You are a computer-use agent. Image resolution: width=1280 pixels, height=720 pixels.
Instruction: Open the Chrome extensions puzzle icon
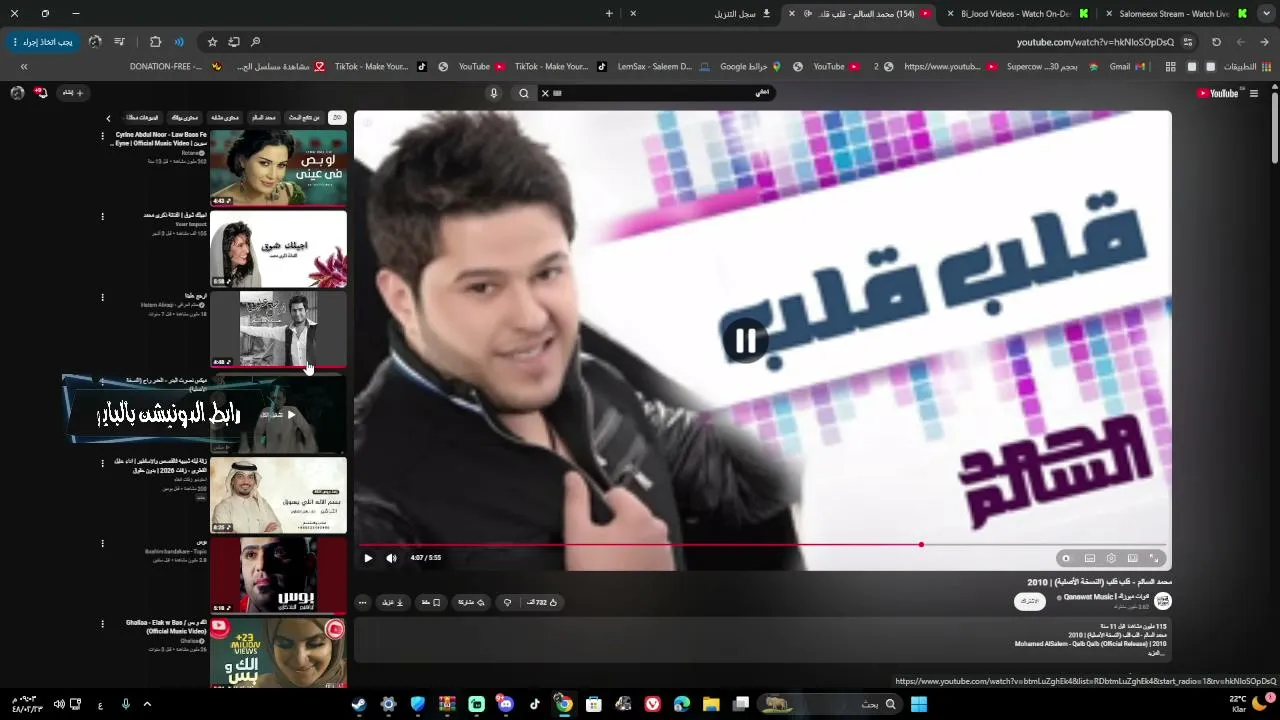coord(155,42)
